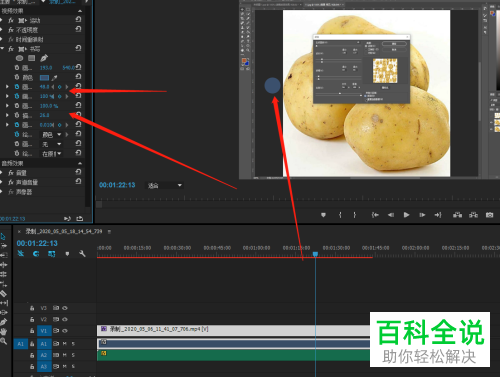Add a marker in the timeline header
Viewport: 500px width, 377px height.
(x=67, y=254)
